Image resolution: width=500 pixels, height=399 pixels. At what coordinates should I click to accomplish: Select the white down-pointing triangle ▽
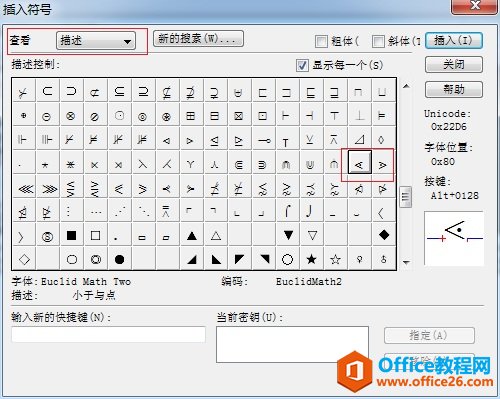pos(312,236)
